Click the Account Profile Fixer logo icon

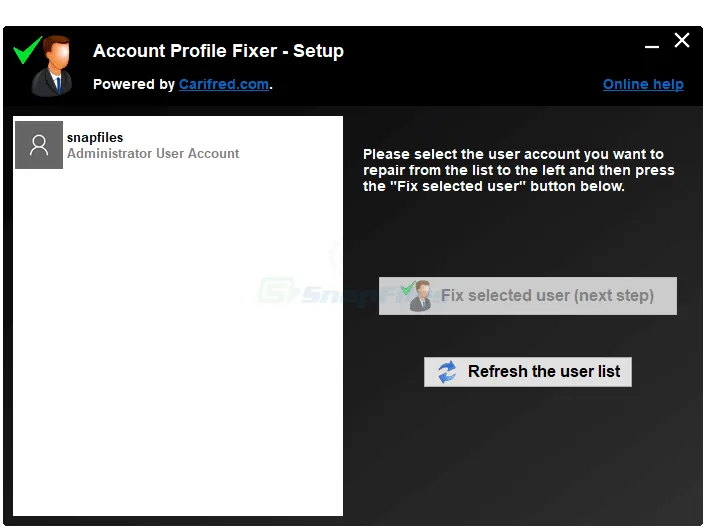click(x=45, y=66)
